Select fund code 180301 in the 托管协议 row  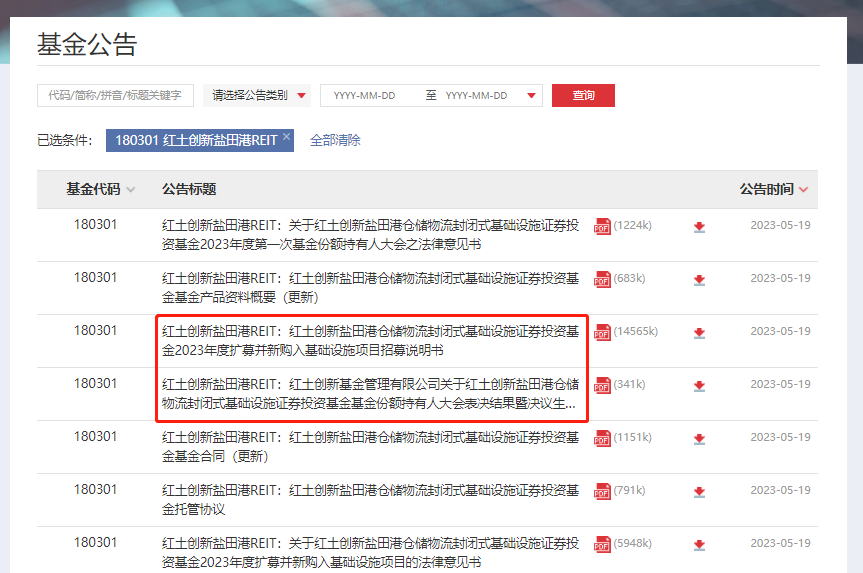pyautogui.click(x=95, y=489)
